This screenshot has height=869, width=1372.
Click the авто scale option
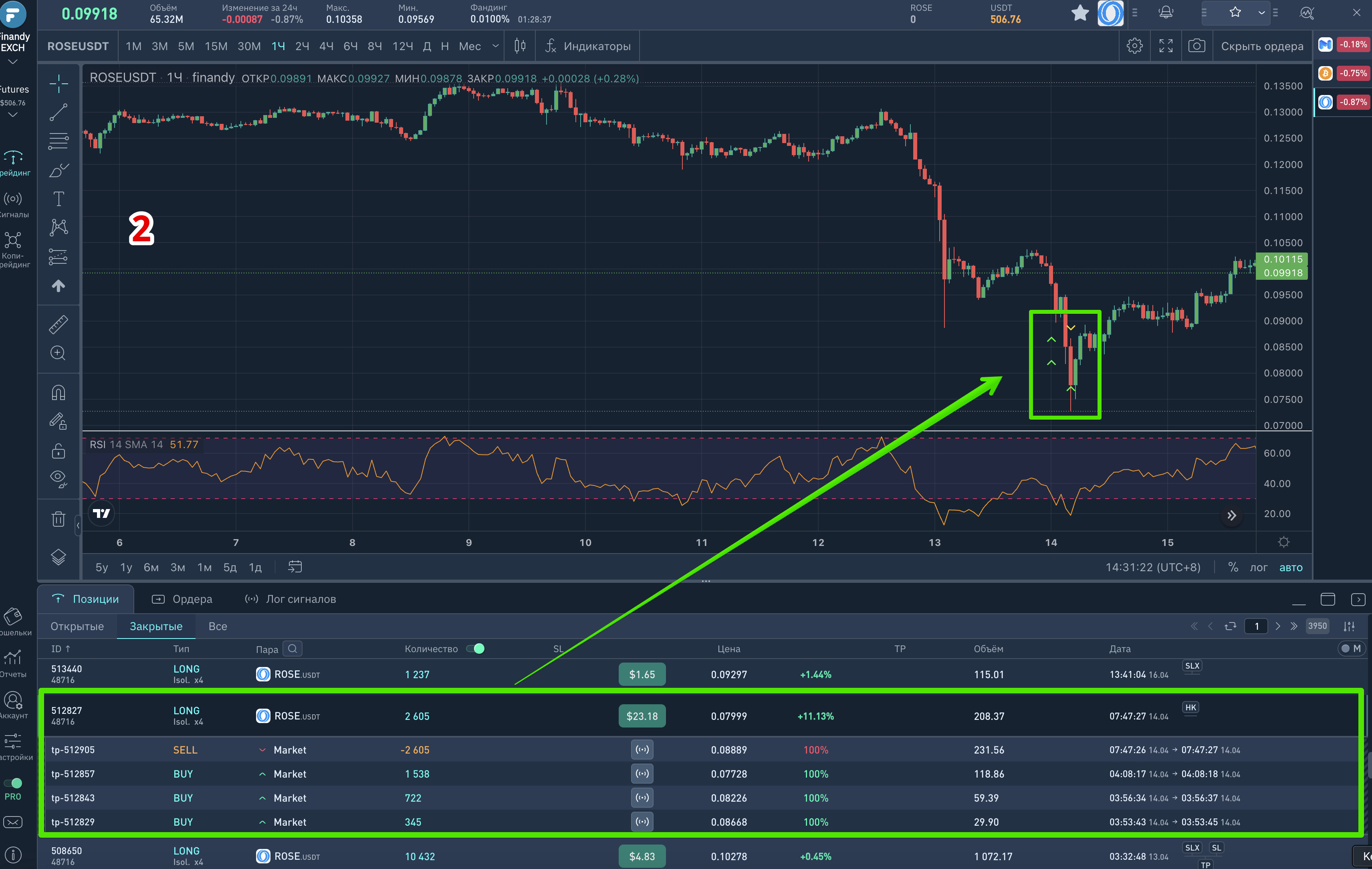tap(1291, 567)
